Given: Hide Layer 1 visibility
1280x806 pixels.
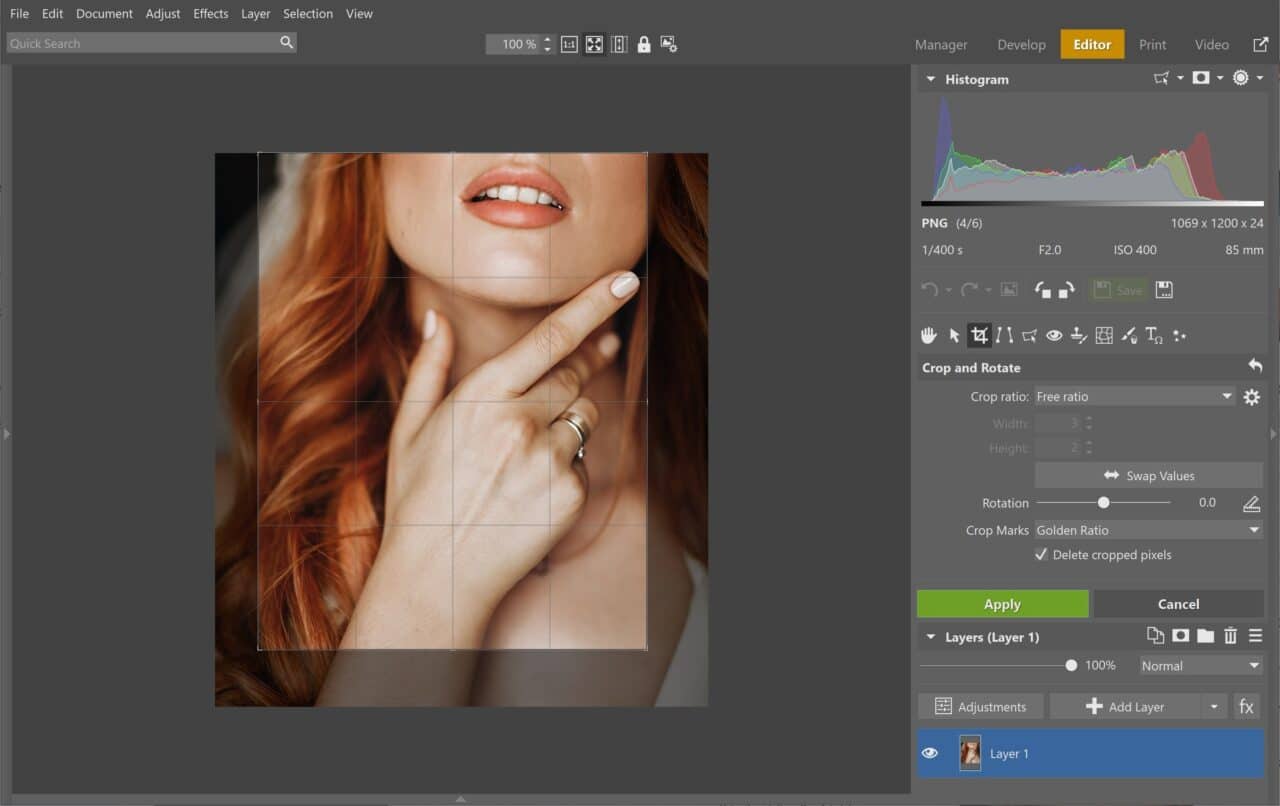Looking at the screenshot, I should 930,753.
